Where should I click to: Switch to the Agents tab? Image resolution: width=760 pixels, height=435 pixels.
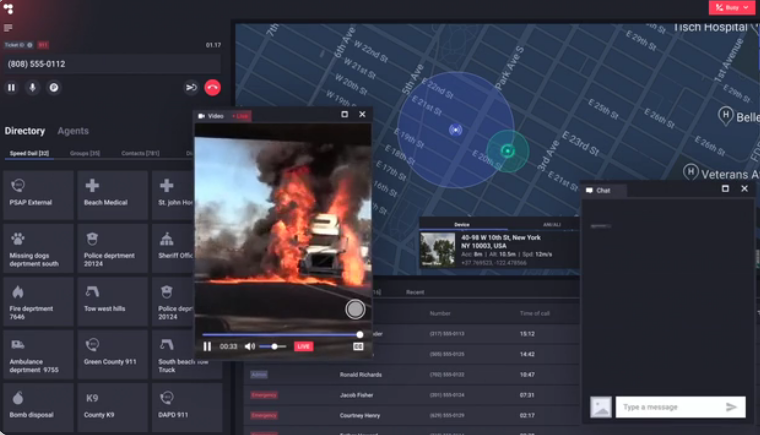point(73,131)
